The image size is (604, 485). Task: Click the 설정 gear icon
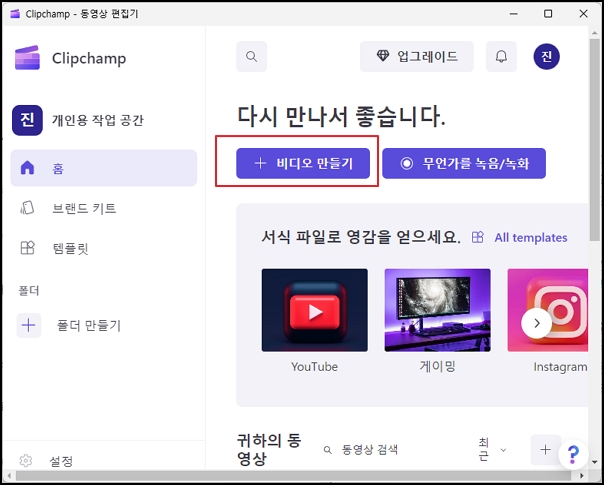(26, 461)
